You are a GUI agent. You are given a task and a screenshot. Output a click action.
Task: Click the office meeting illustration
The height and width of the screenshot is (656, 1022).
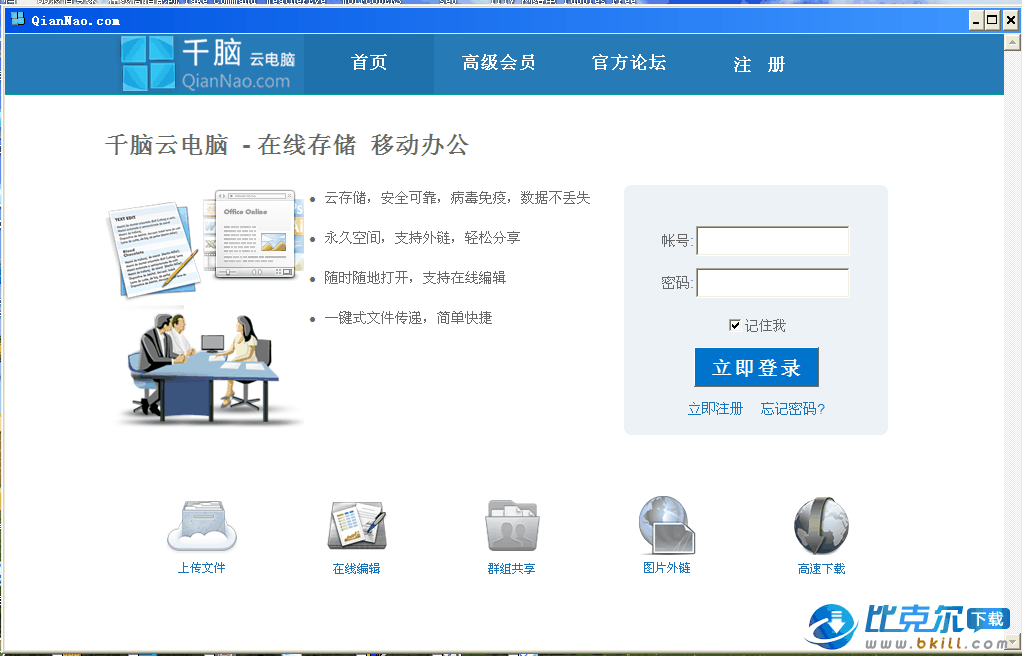tap(209, 368)
